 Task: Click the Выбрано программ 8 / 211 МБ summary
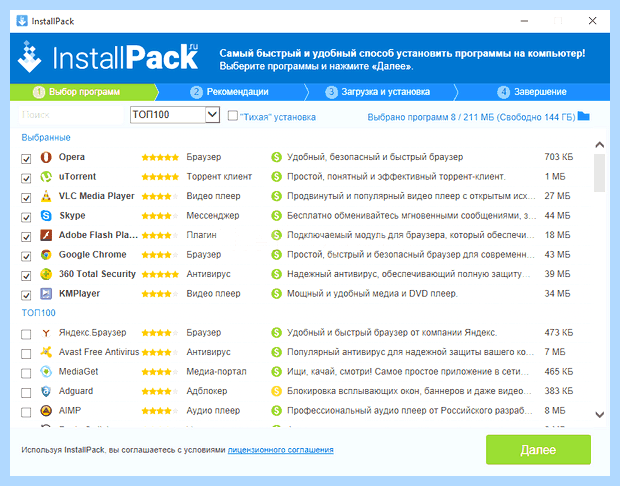pos(471,117)
